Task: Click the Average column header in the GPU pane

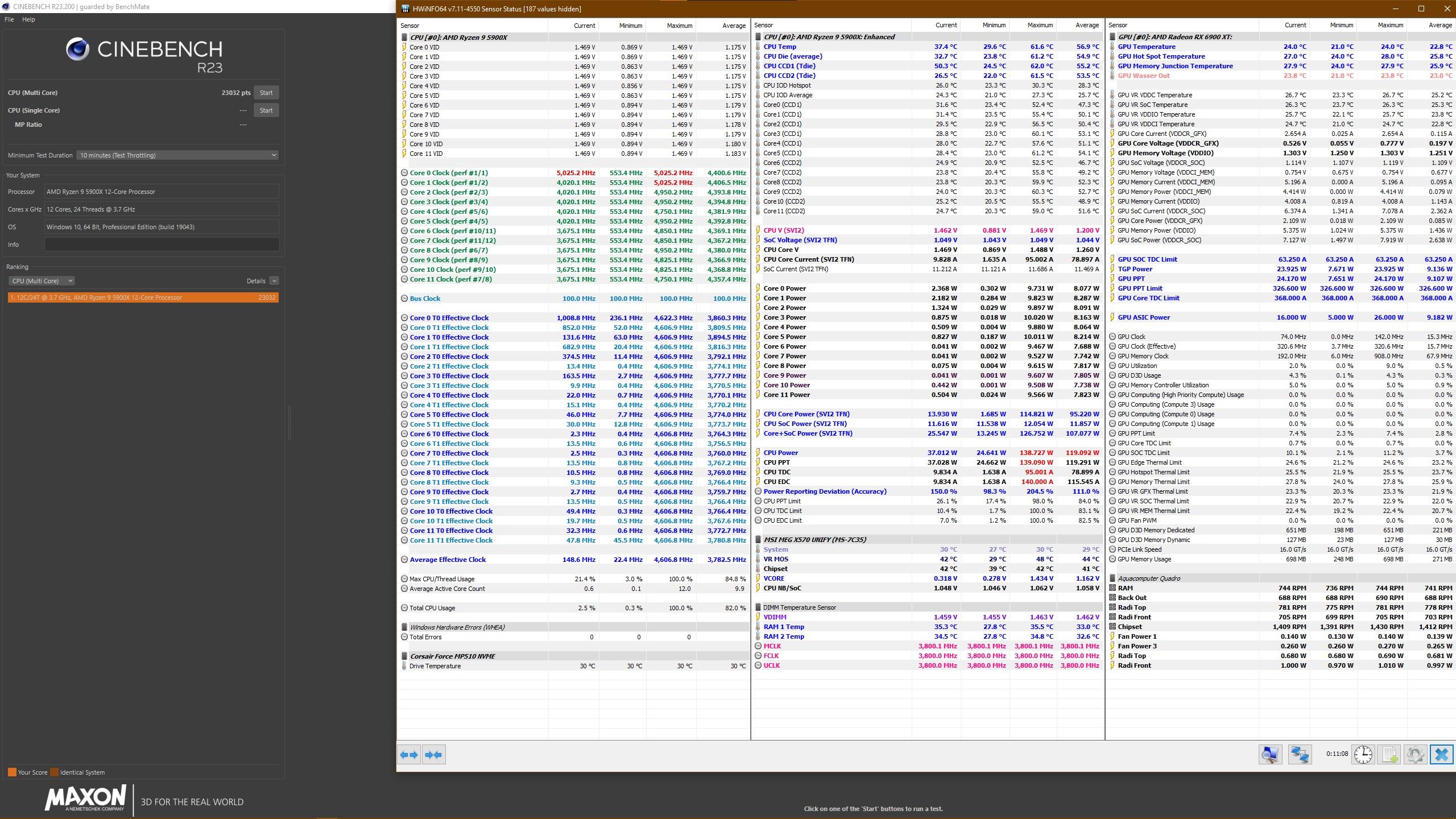Action: [x=1432, y=25]
